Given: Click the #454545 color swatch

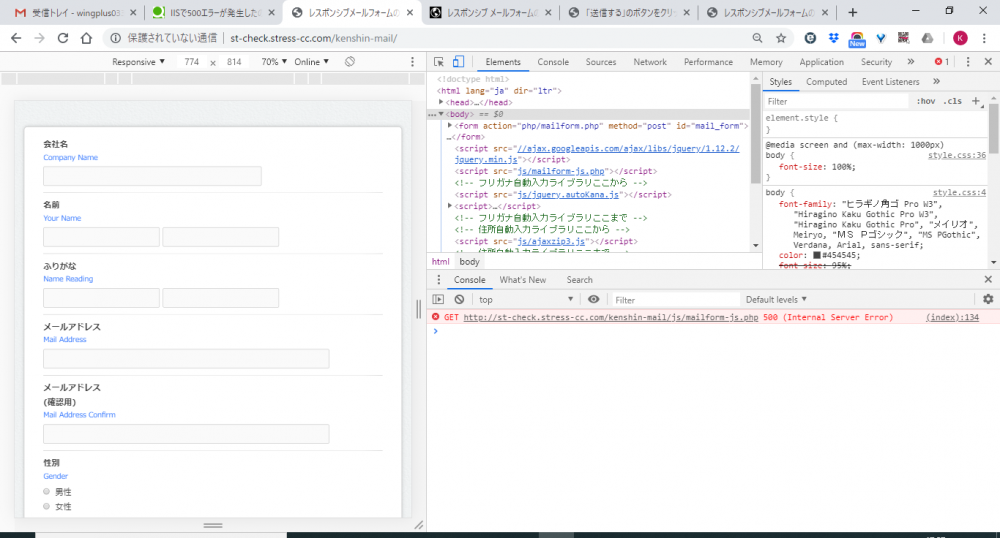Looking at the screenshot, I should click(x=816, y=255).
